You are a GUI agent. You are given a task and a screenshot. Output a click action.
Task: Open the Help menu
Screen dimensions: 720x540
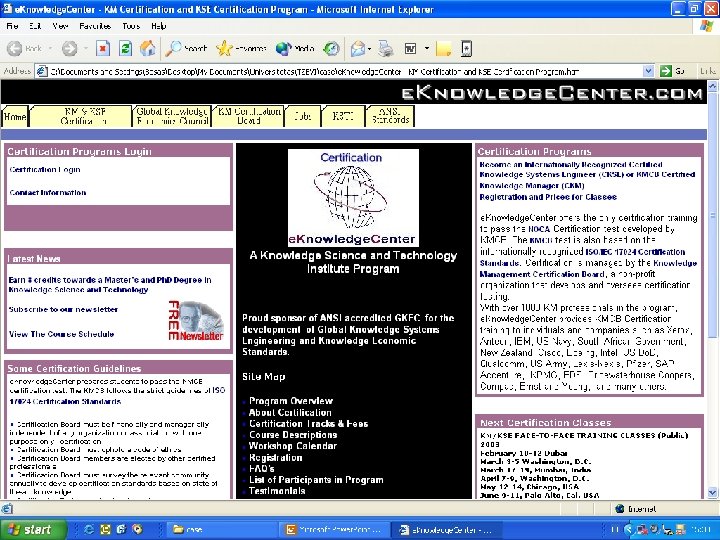pyautogui.click(x=158, y=26)
